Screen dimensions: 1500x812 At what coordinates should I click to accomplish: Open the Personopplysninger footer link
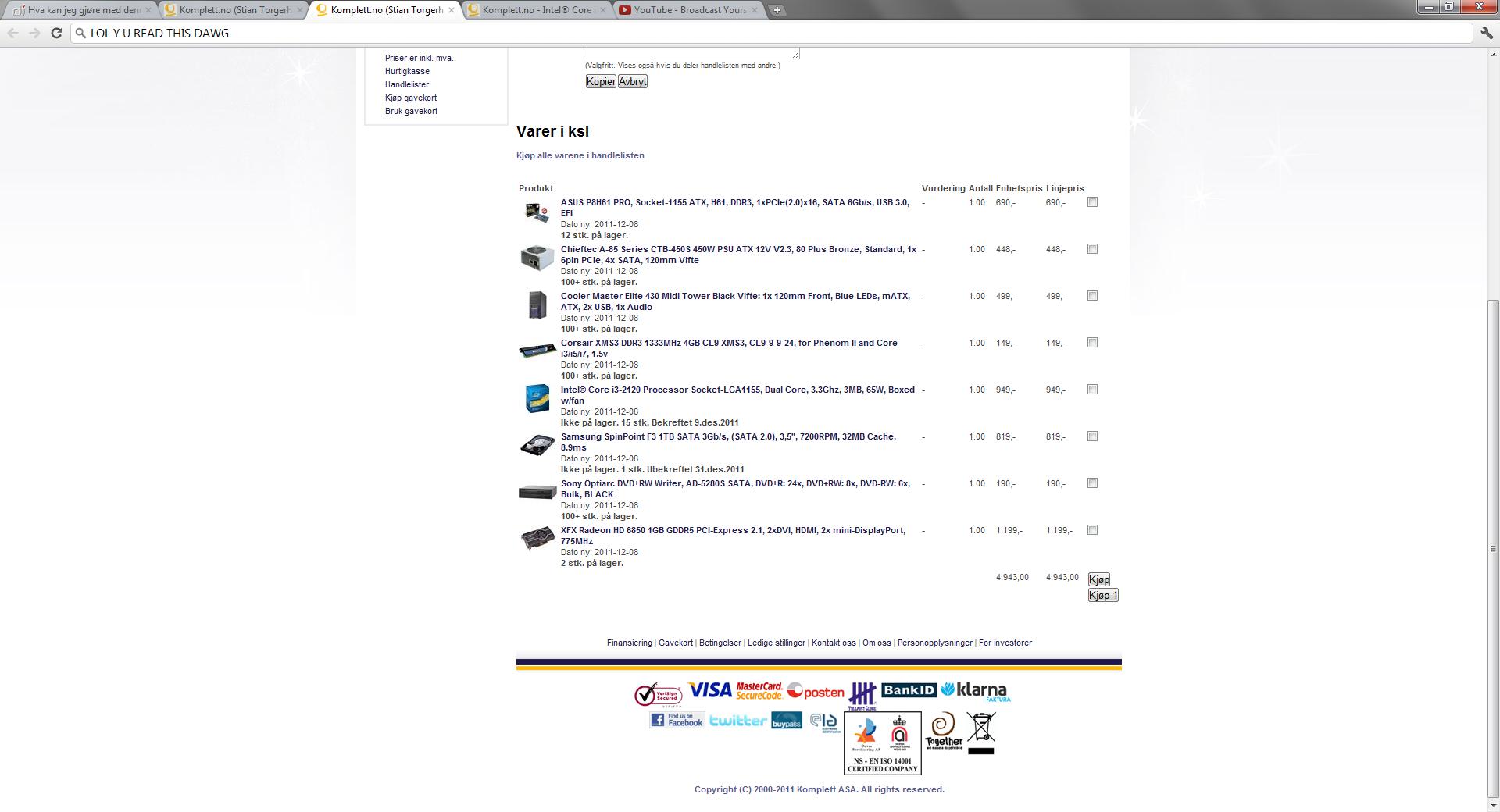point(935,643)
